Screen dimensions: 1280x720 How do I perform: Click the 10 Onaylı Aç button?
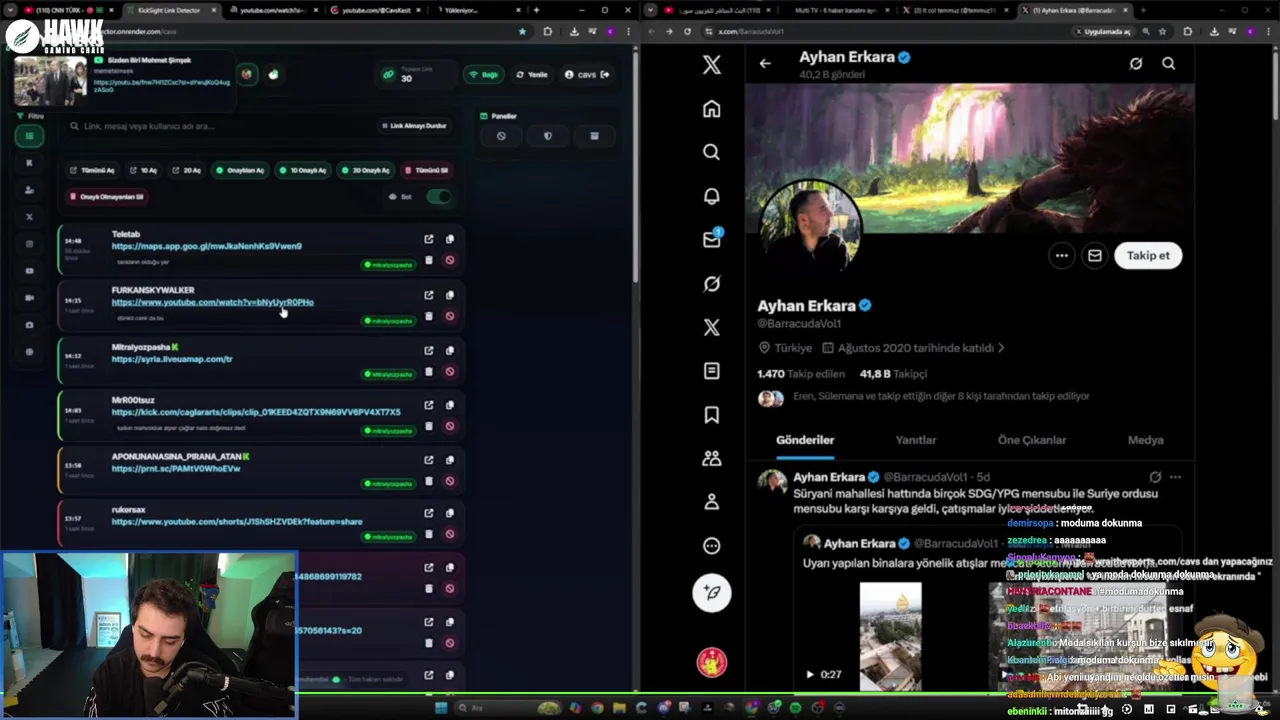(303, 170)
